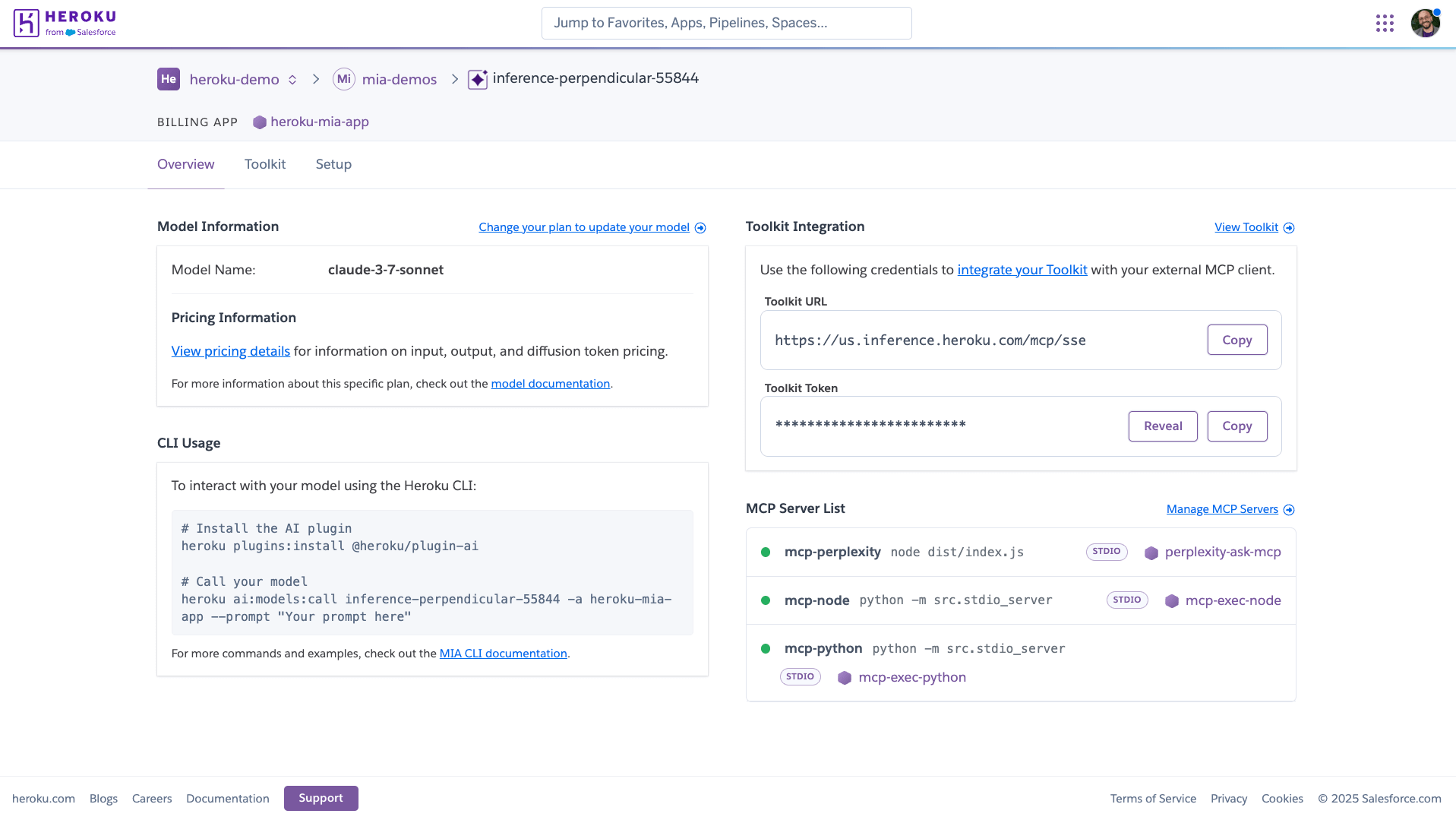
Task: Click the arrow icon beside Manage MCP Servers
Action: tap(1289, 510)
